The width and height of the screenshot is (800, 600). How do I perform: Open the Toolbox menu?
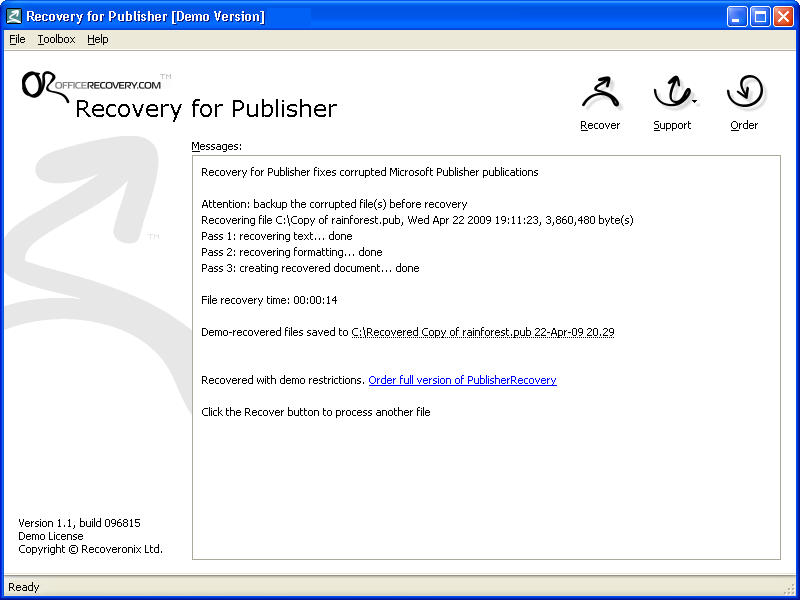pyautogui.click(x=57, y=39)
